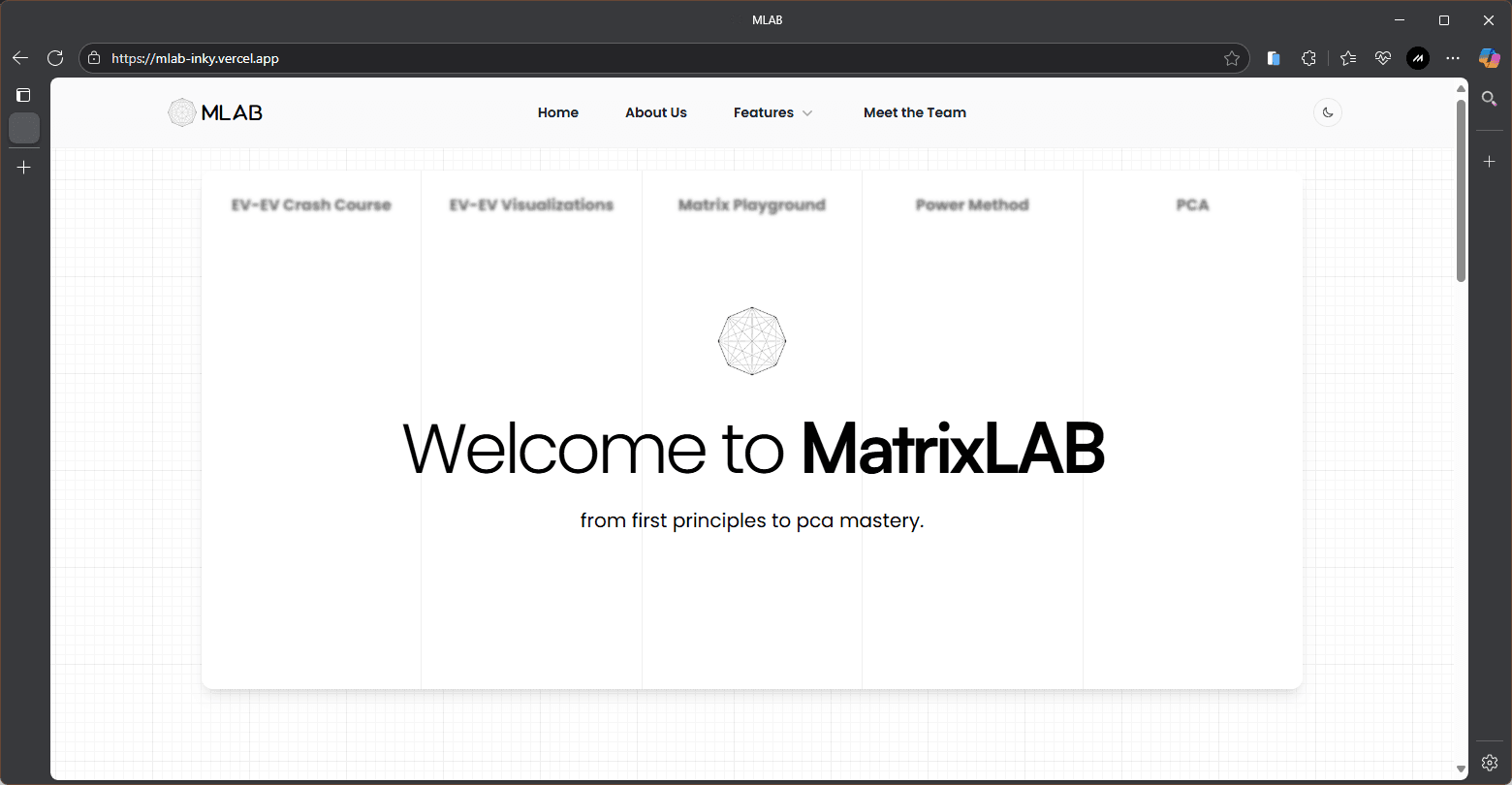
Task: Select Home in the navigation bar
Action: (x=557, y=111)
